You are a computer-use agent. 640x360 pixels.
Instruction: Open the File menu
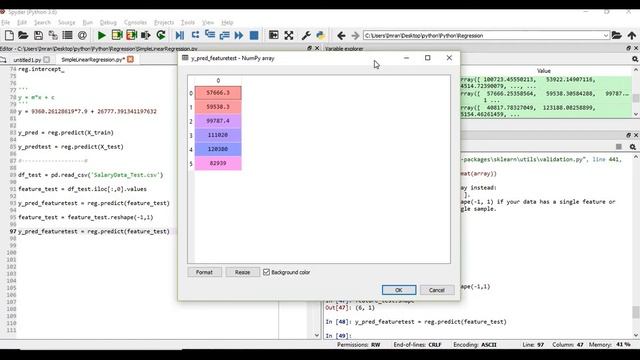pyautogui.click(x=5, y=22)
